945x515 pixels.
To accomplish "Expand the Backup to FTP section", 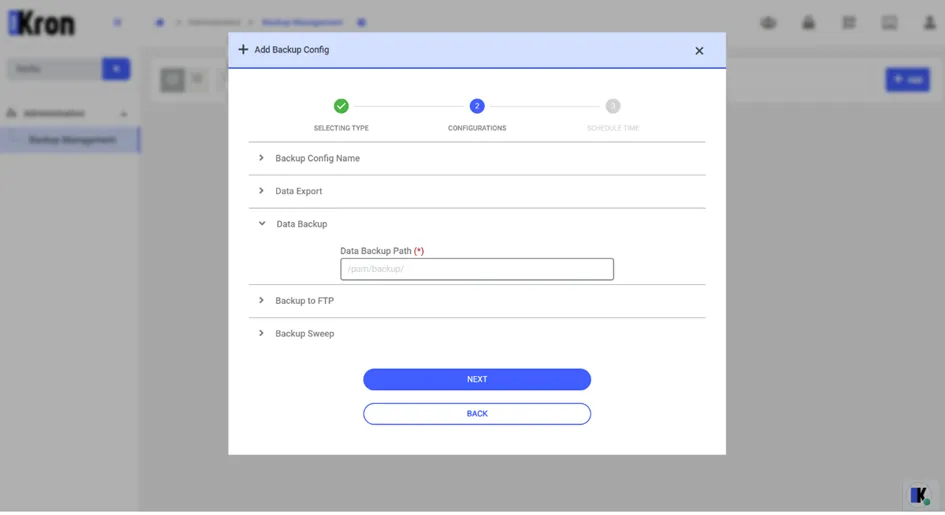I will pyautogui.click(x=477, y=301).
